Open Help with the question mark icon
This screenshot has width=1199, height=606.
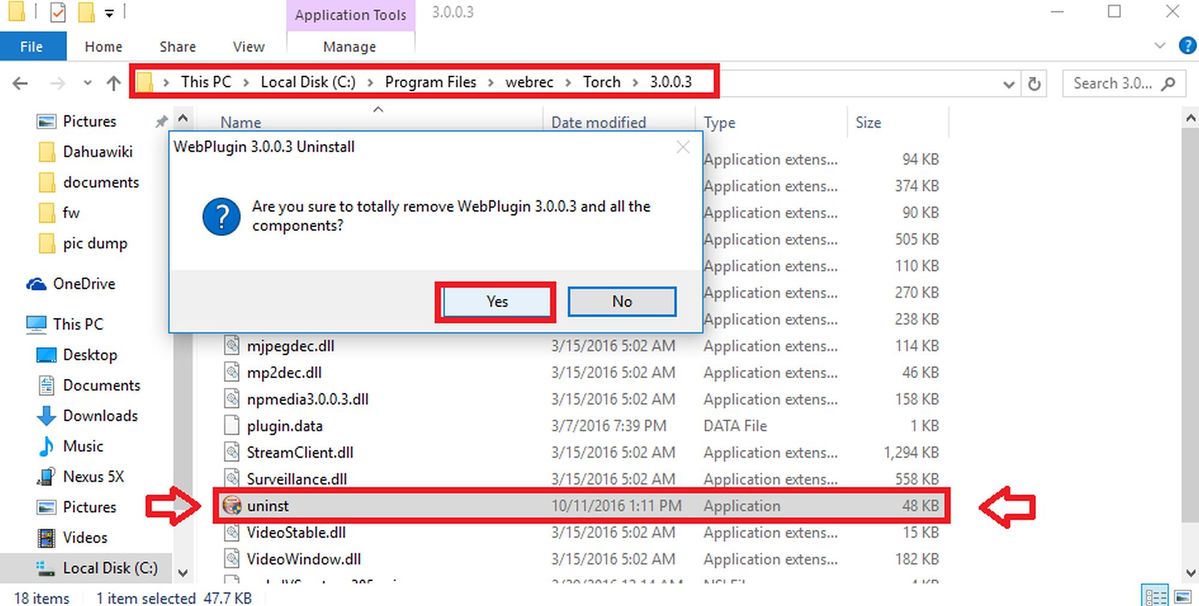click(1188, 46)
